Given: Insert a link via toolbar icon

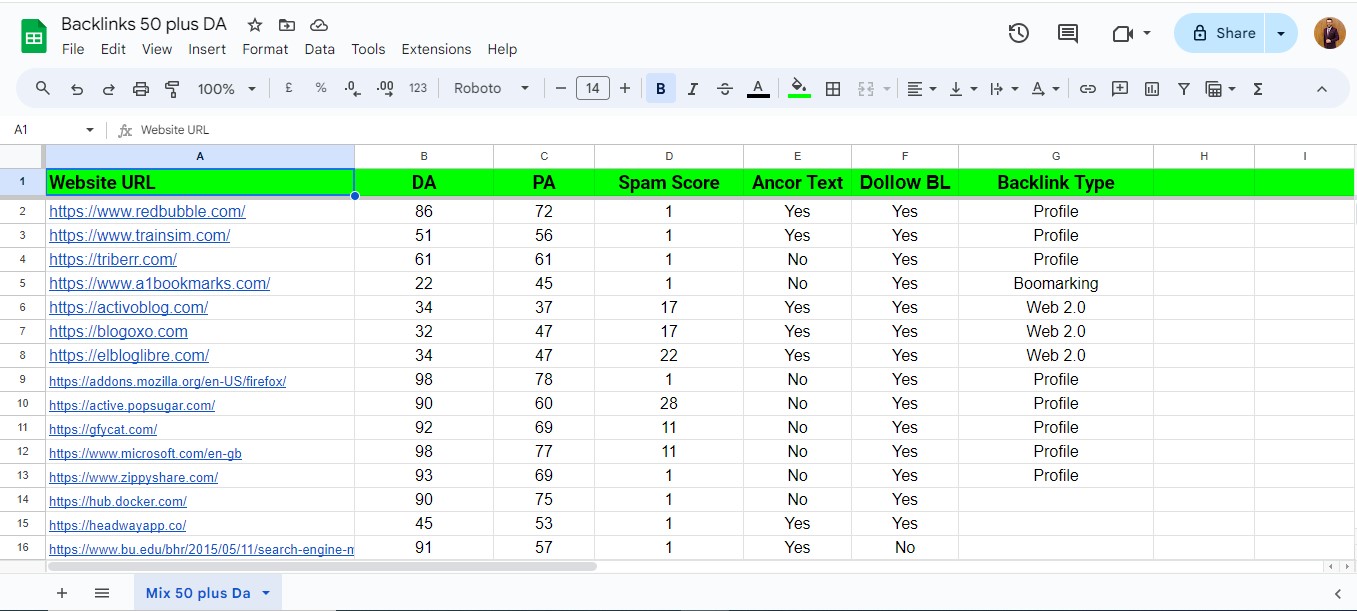Looking at the screenshot, I should 1087,88.
